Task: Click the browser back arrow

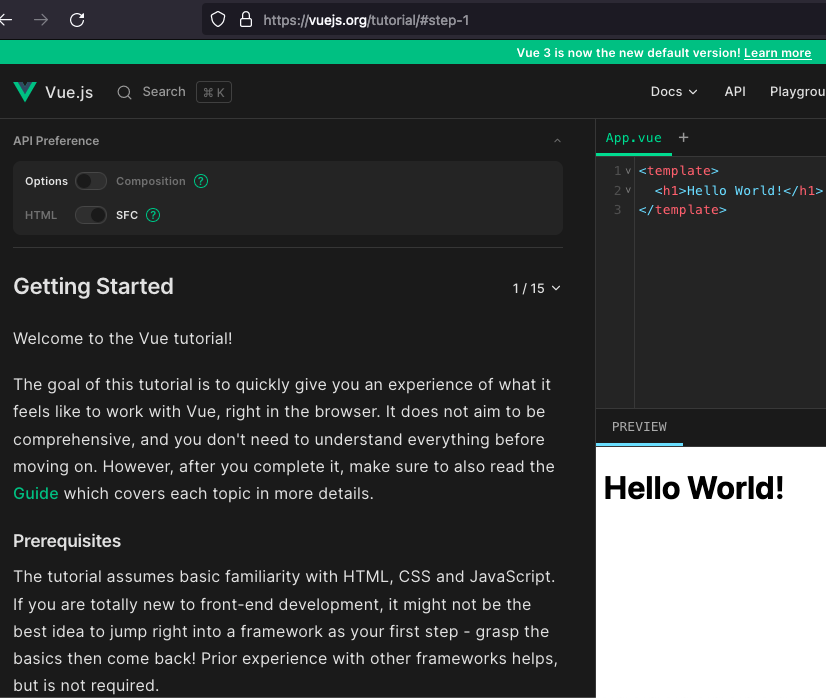Action: coord(5,20)
